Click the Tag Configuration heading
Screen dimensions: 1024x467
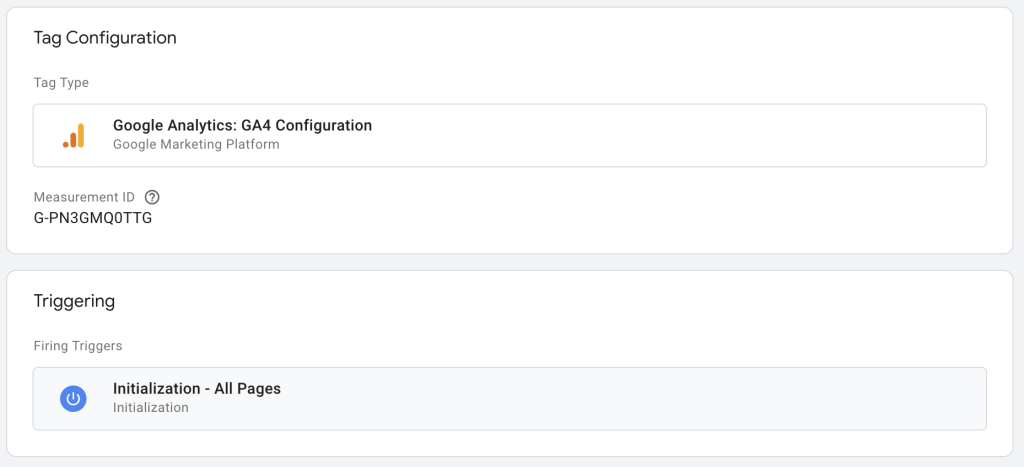[x=105, y=38]
